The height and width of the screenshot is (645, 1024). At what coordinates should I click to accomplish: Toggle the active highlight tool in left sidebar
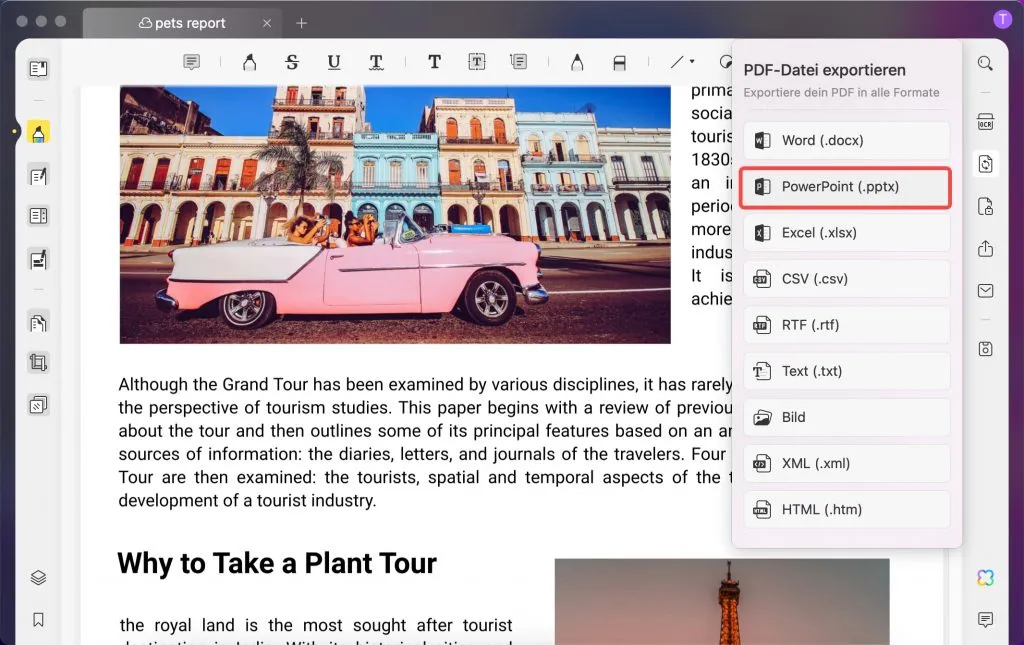point(38,130)
